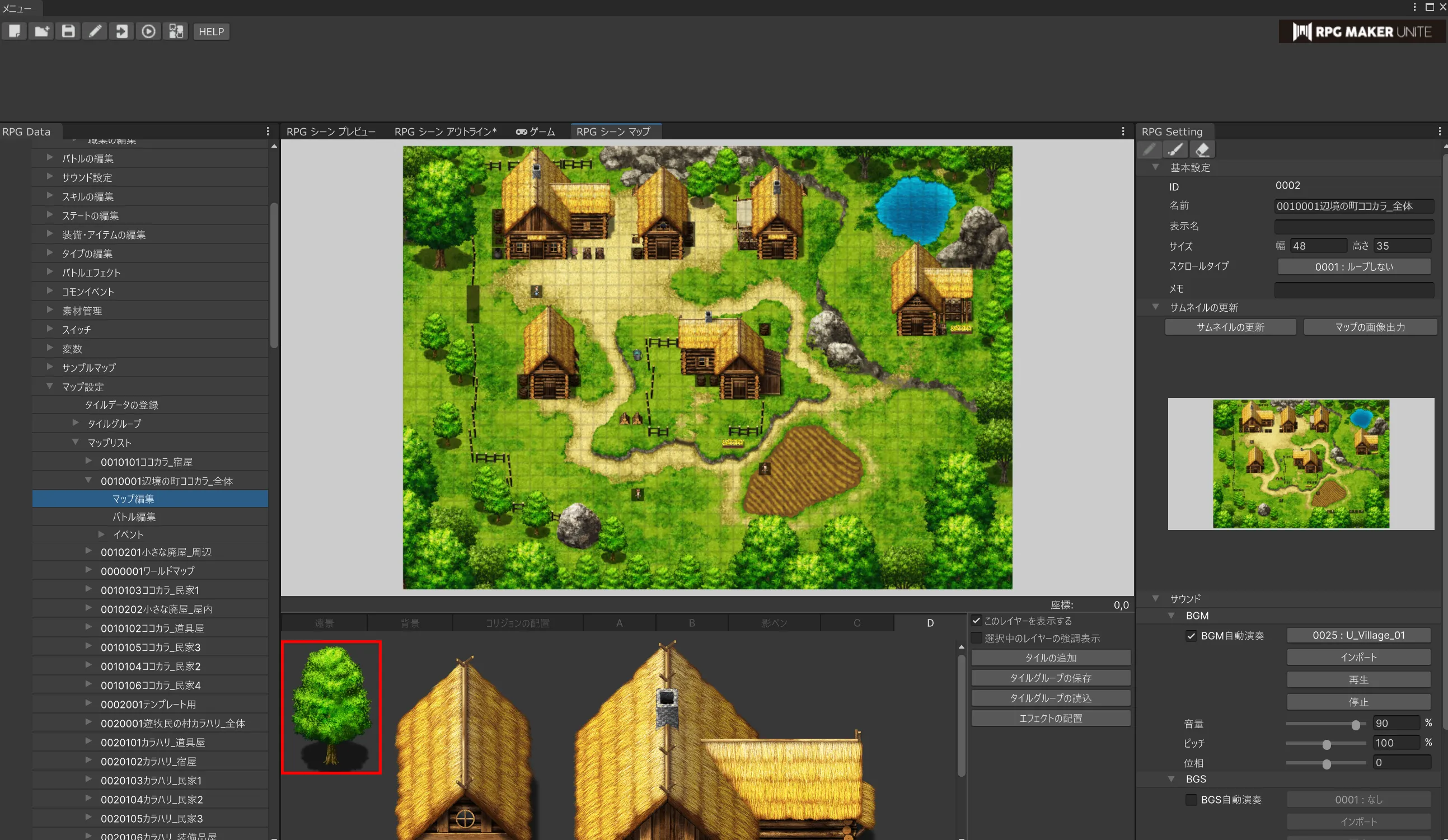Screen dimensions: 1448x840
Task: Select the tree tile thumbnail
Action: point(331,707)
